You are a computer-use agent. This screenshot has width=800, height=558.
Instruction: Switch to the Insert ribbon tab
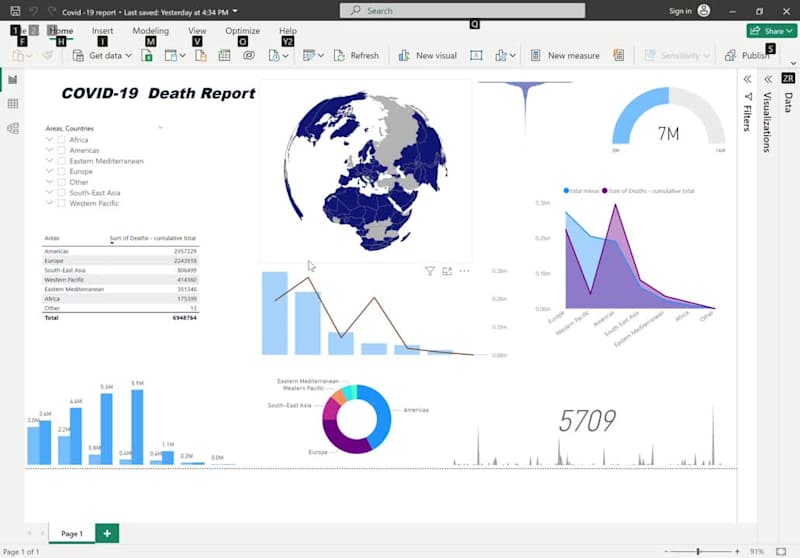pyautogui.click(x=103, y=31)
